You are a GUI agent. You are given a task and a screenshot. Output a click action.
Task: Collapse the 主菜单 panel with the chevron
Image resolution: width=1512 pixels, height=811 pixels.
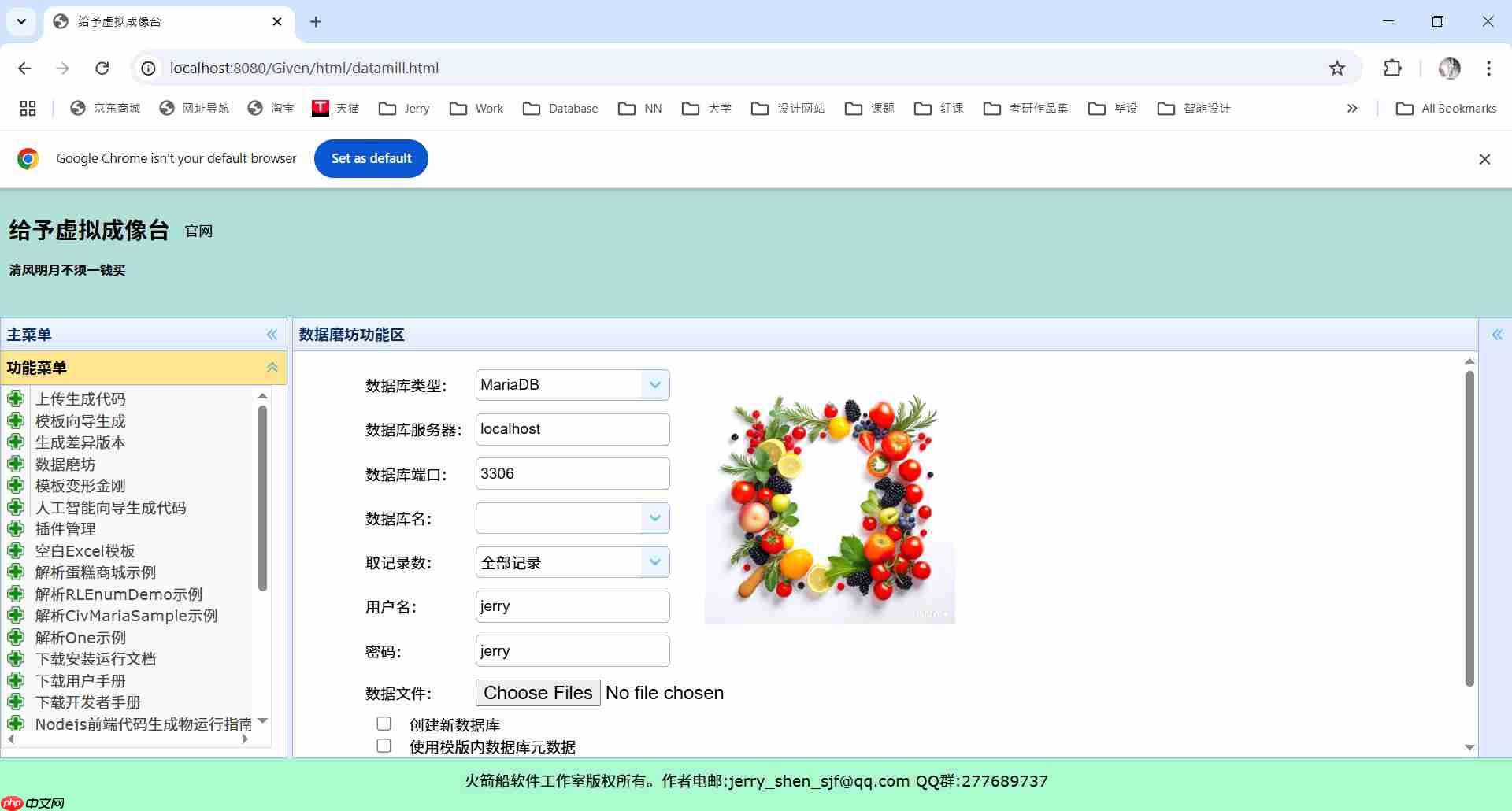[272, 334]
